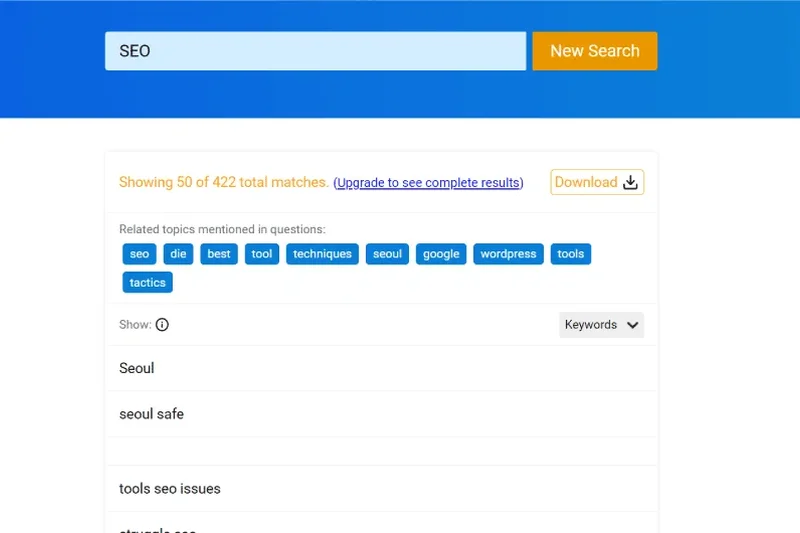
Task: Select the 'die' related topic tag
Action: [x=178, y=254]
